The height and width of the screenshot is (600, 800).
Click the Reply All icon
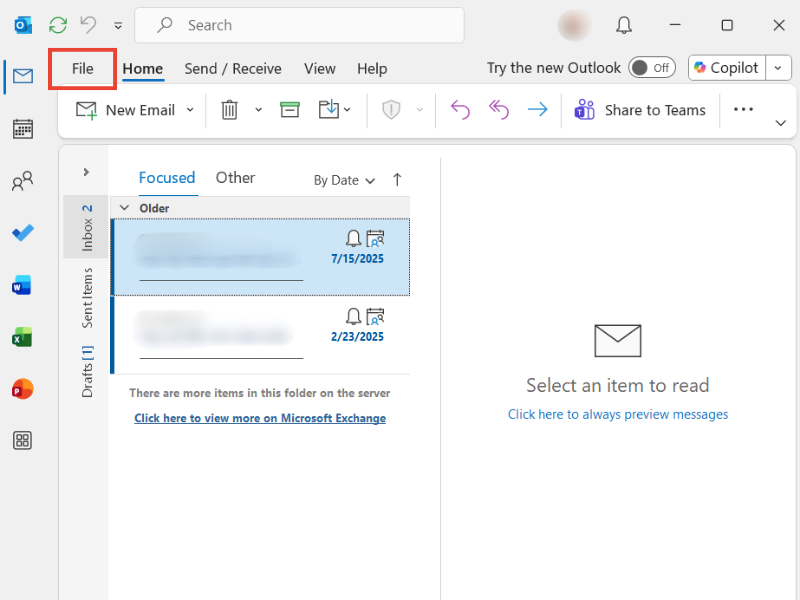tap(499, 110)
